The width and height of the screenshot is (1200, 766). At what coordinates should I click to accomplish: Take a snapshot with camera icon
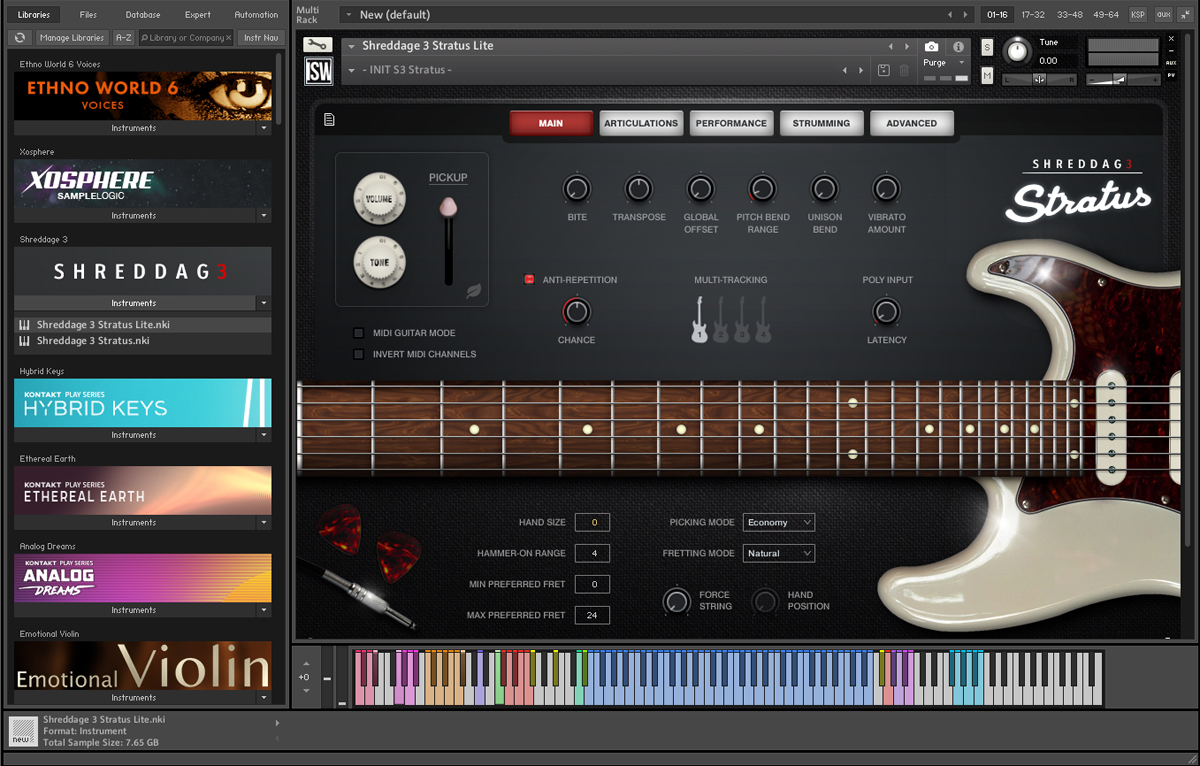[932, 47]
